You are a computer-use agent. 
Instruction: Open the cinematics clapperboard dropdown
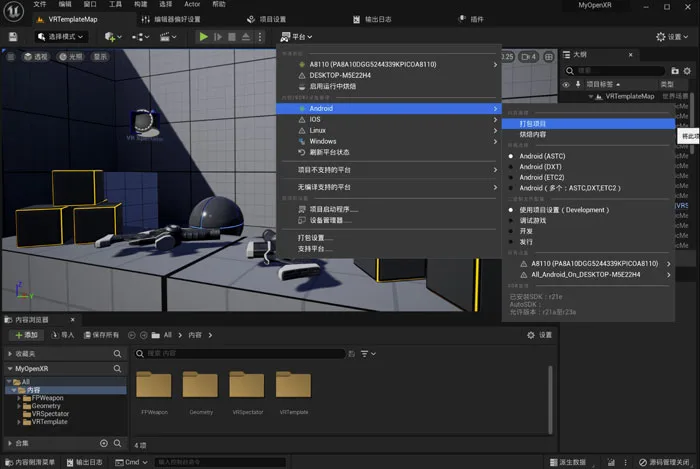click(x=168, y=37)
